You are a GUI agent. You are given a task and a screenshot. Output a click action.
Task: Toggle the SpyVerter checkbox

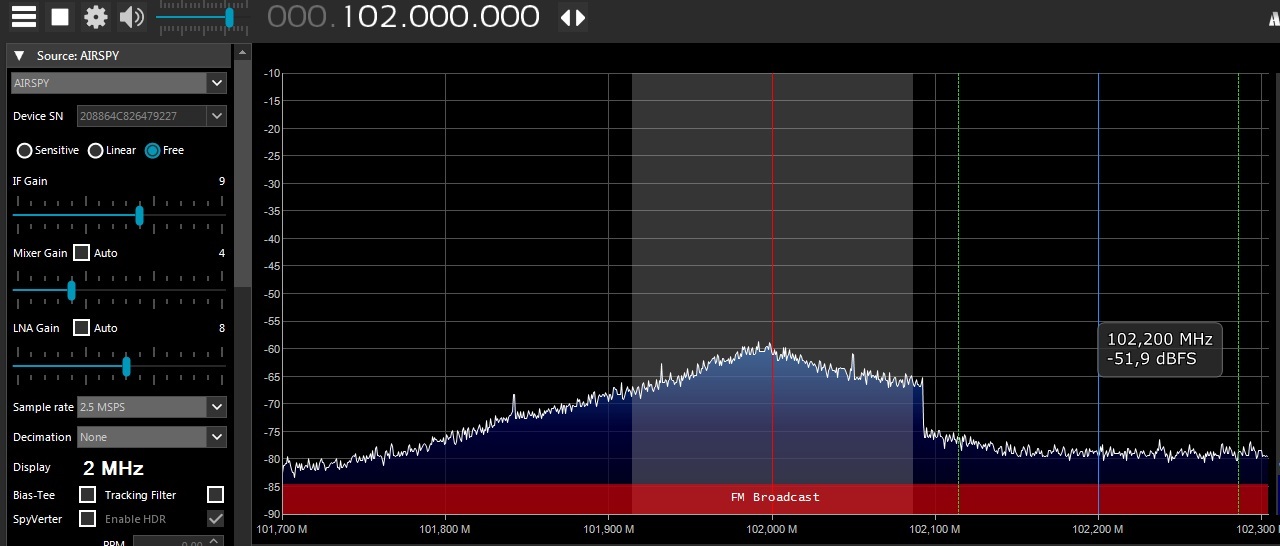(87, 518)
